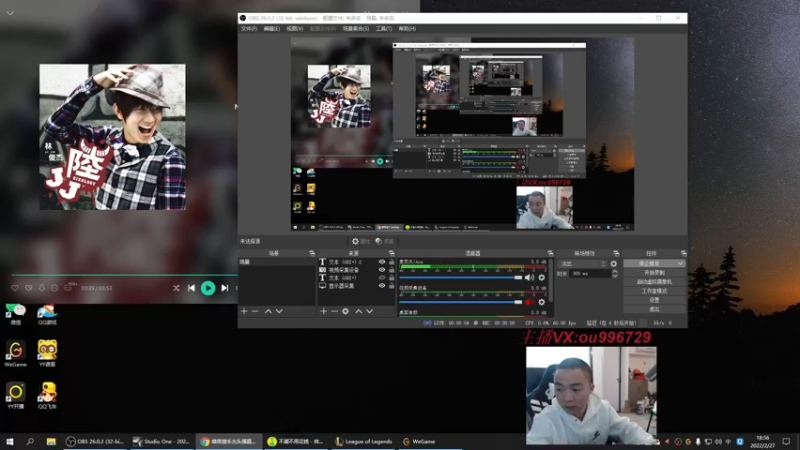Image resolution: width=800 pixels, height=450 pixels.
Task: Mute desktop audio with the speaker icon
Action: 530,277
